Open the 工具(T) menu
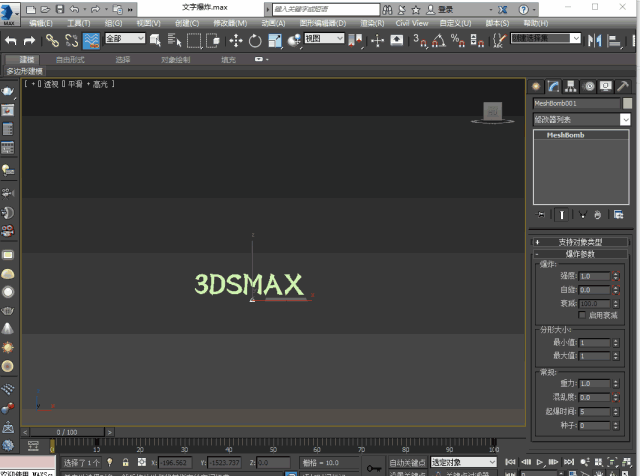Screen dimensions: 640x476 pos(79,23)
